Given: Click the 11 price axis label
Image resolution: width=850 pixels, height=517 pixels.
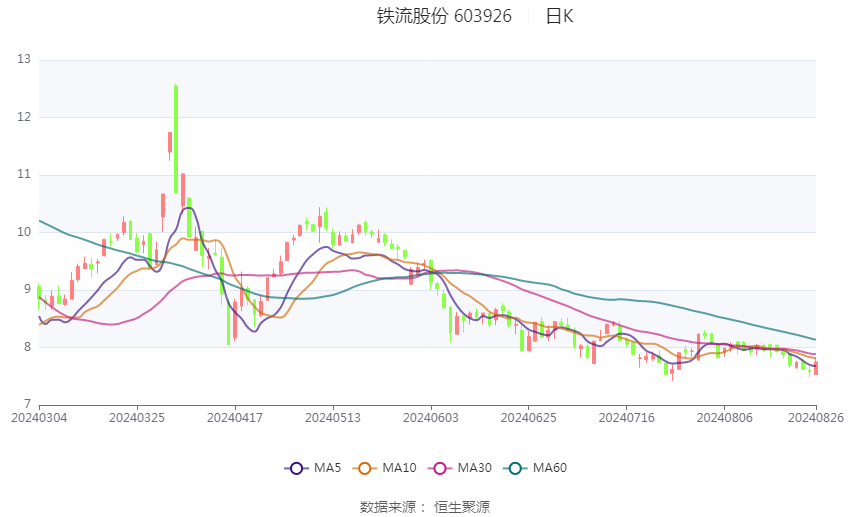Looking at the screenshot, I should (24, 174).
